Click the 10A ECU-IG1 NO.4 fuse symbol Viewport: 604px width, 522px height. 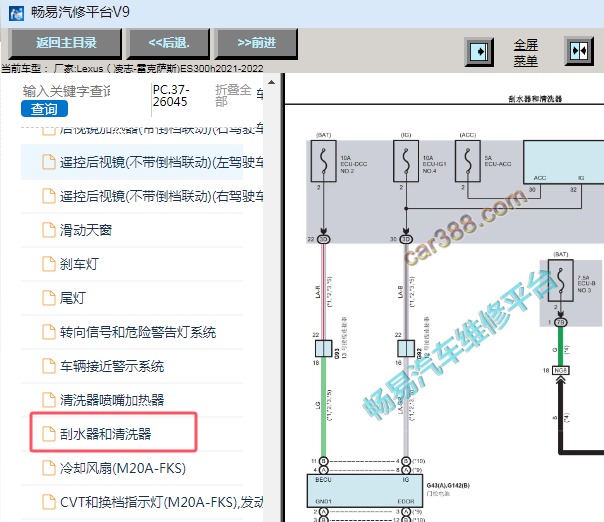406,161
